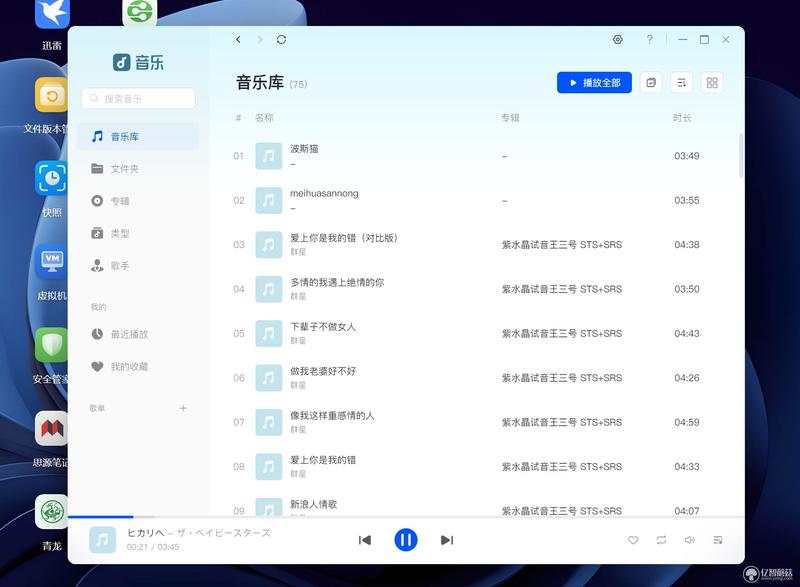
Task: Skip to previous track
Action: pos(364,540)
